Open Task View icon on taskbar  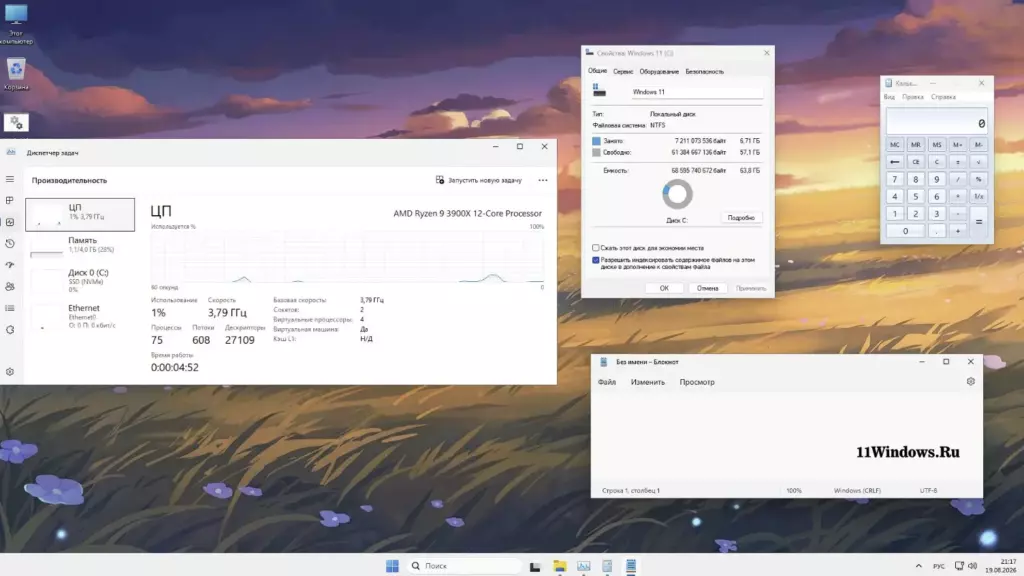click(535, 566)
